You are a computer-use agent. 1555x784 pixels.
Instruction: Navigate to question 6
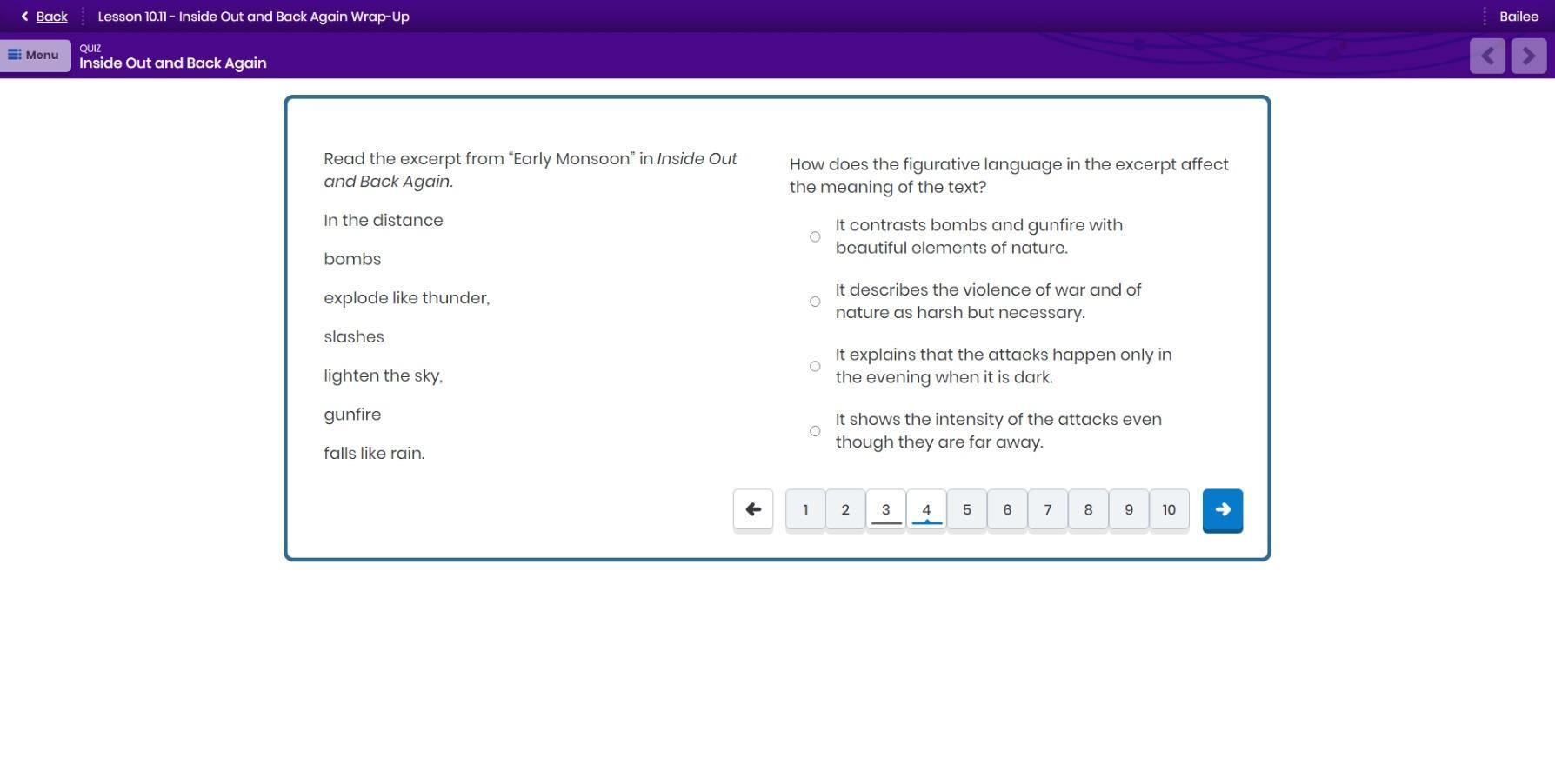[x=1007, y=510]
